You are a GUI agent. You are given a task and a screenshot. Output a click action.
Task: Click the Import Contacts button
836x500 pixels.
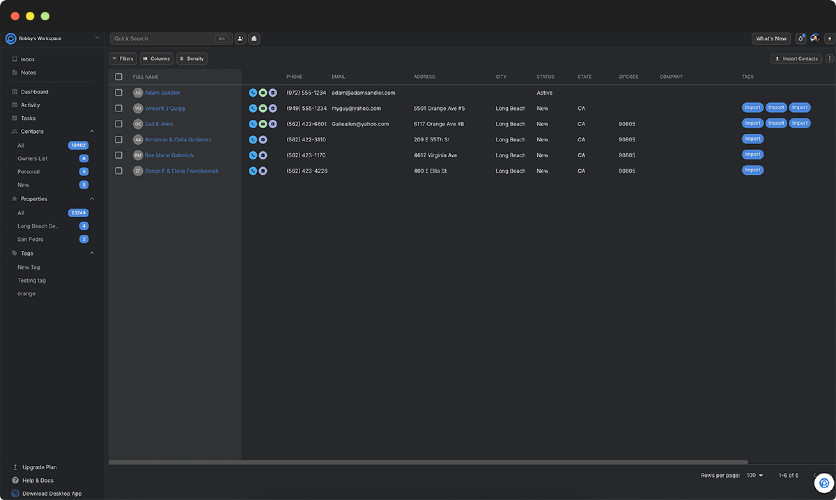coord(797,59)
